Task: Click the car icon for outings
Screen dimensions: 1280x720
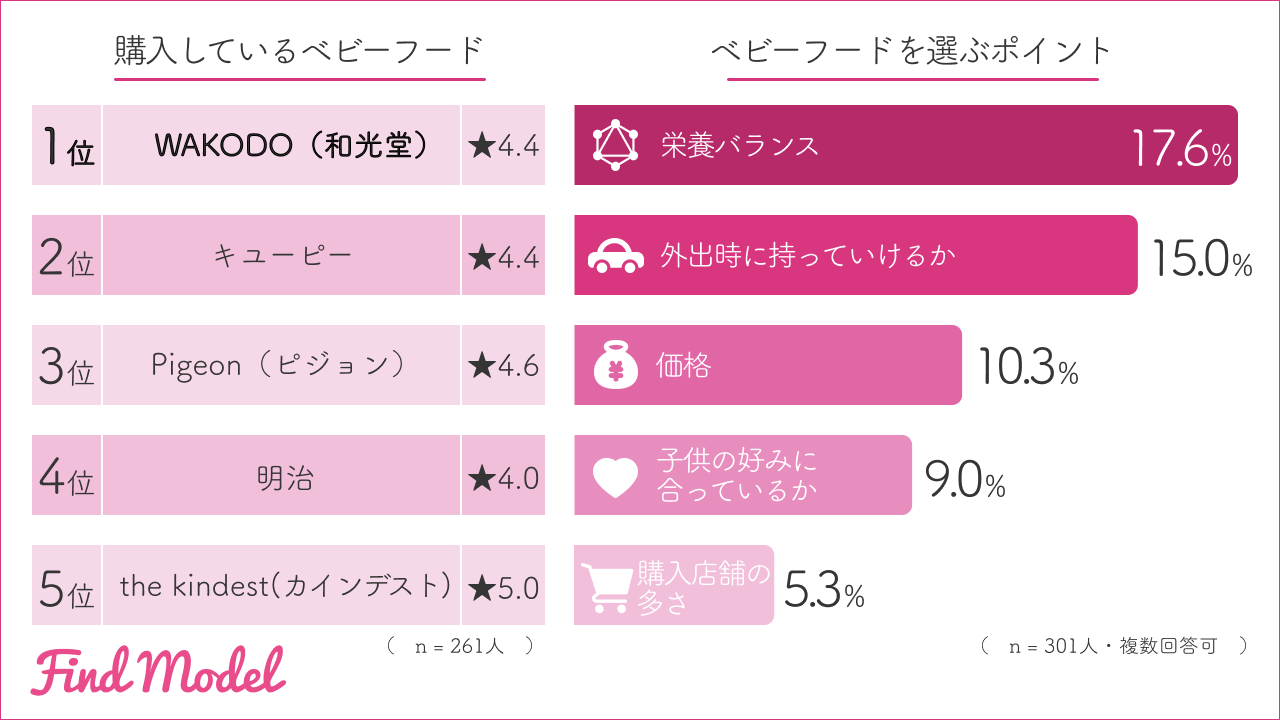Action: click(x=615, y=256)
